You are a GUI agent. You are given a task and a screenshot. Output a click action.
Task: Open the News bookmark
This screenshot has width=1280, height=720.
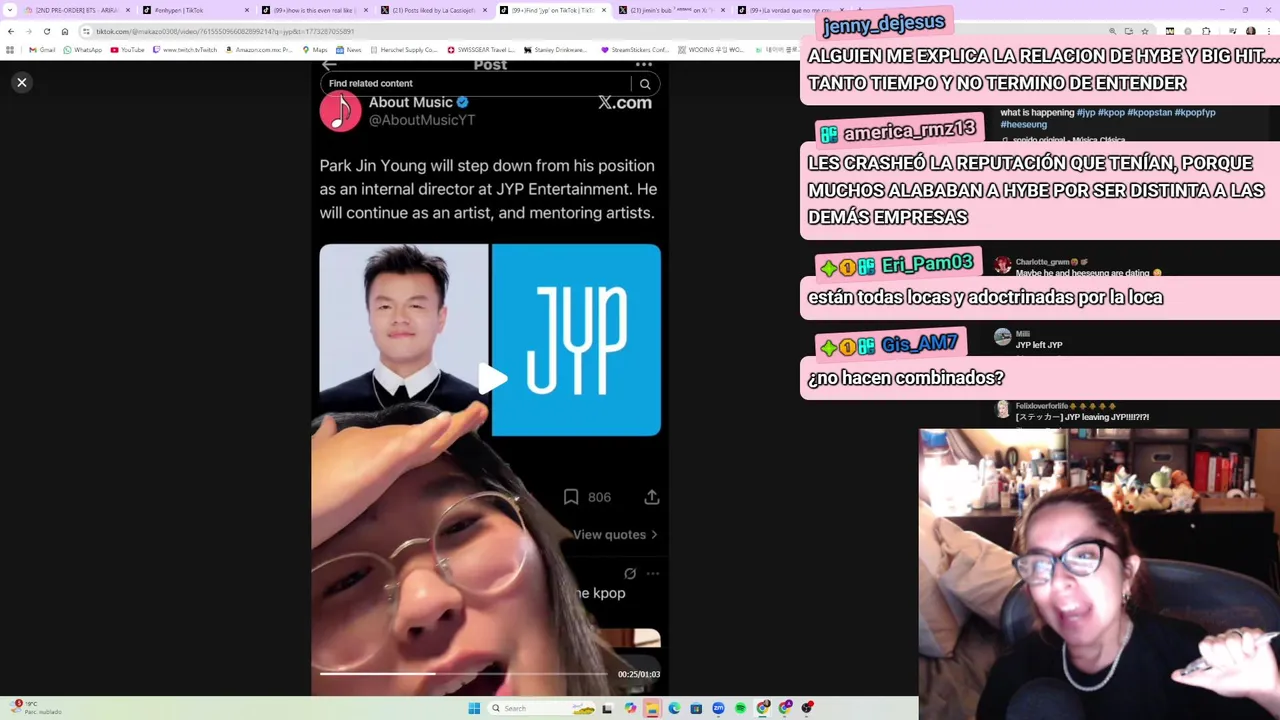[x=348, y=50]
